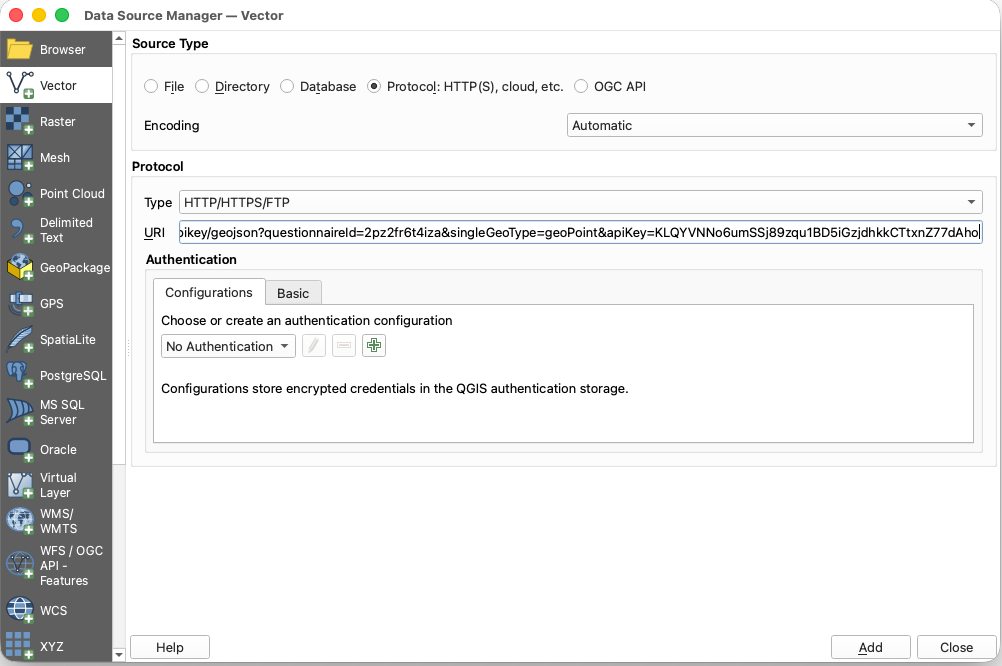Open the XYZ tiles source page
The height and width of the screenshot is (666, 1002).
click(x=56, y=646)
